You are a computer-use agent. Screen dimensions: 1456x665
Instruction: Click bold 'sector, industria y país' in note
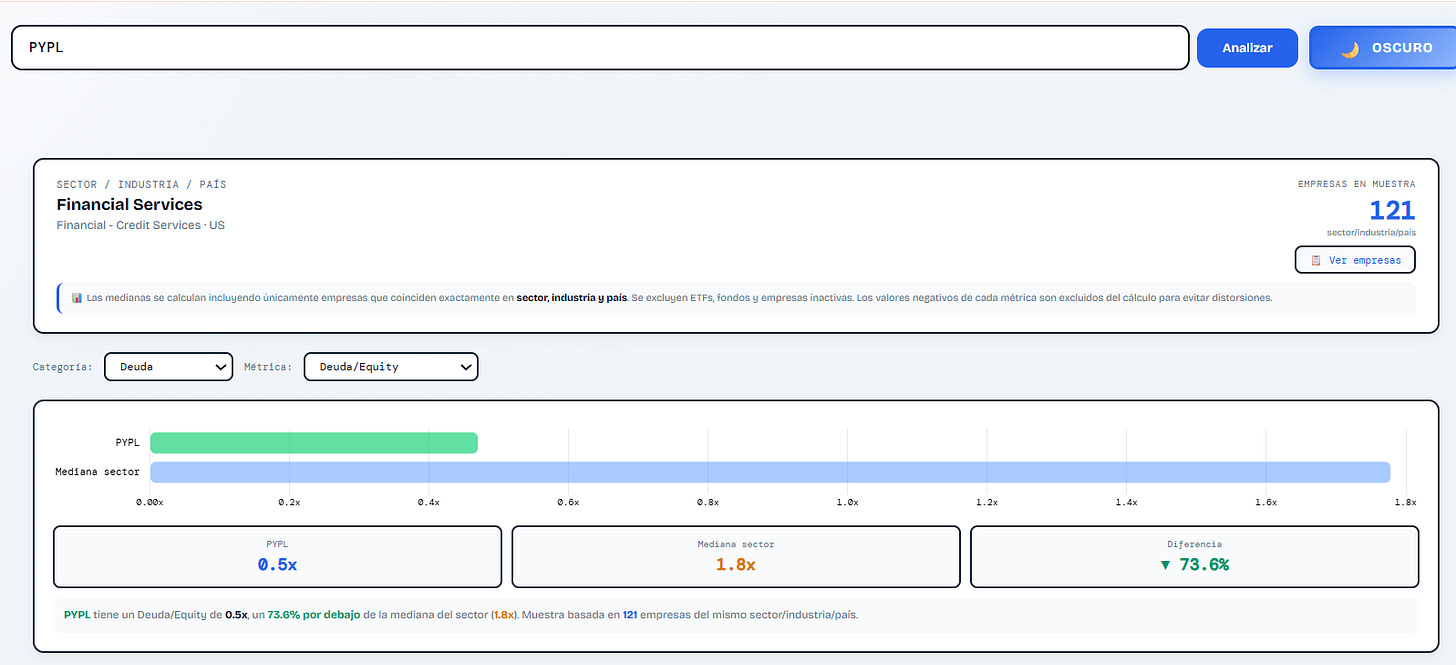tap(571, 298)
